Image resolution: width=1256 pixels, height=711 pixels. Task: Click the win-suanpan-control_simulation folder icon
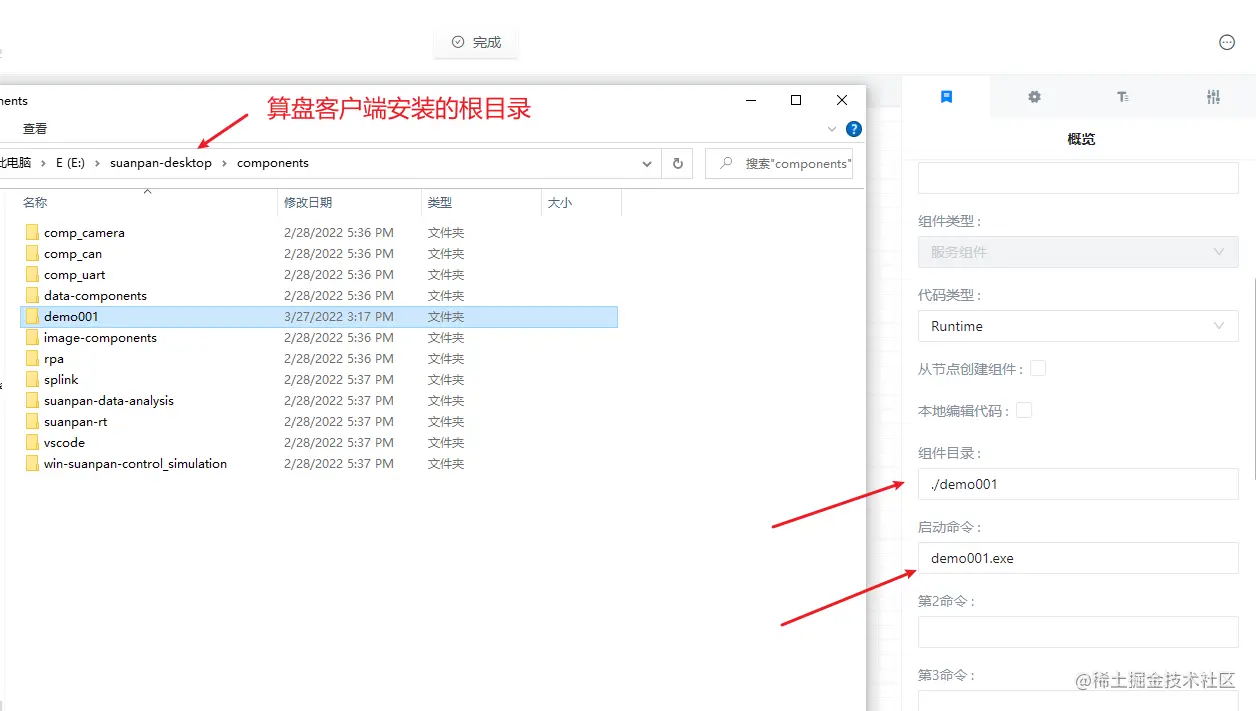pos(33,464)
